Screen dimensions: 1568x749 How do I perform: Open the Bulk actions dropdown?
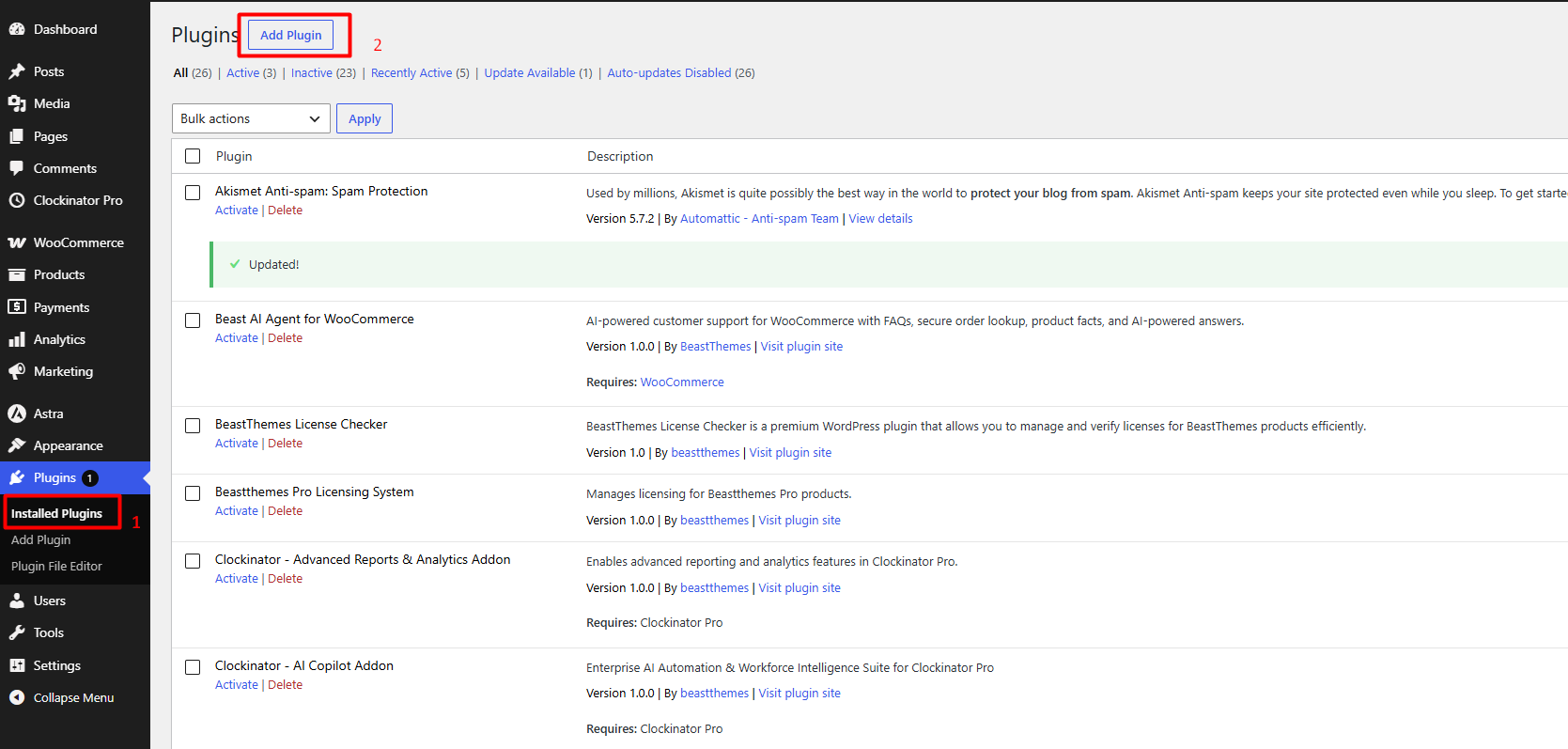point(251,118)
